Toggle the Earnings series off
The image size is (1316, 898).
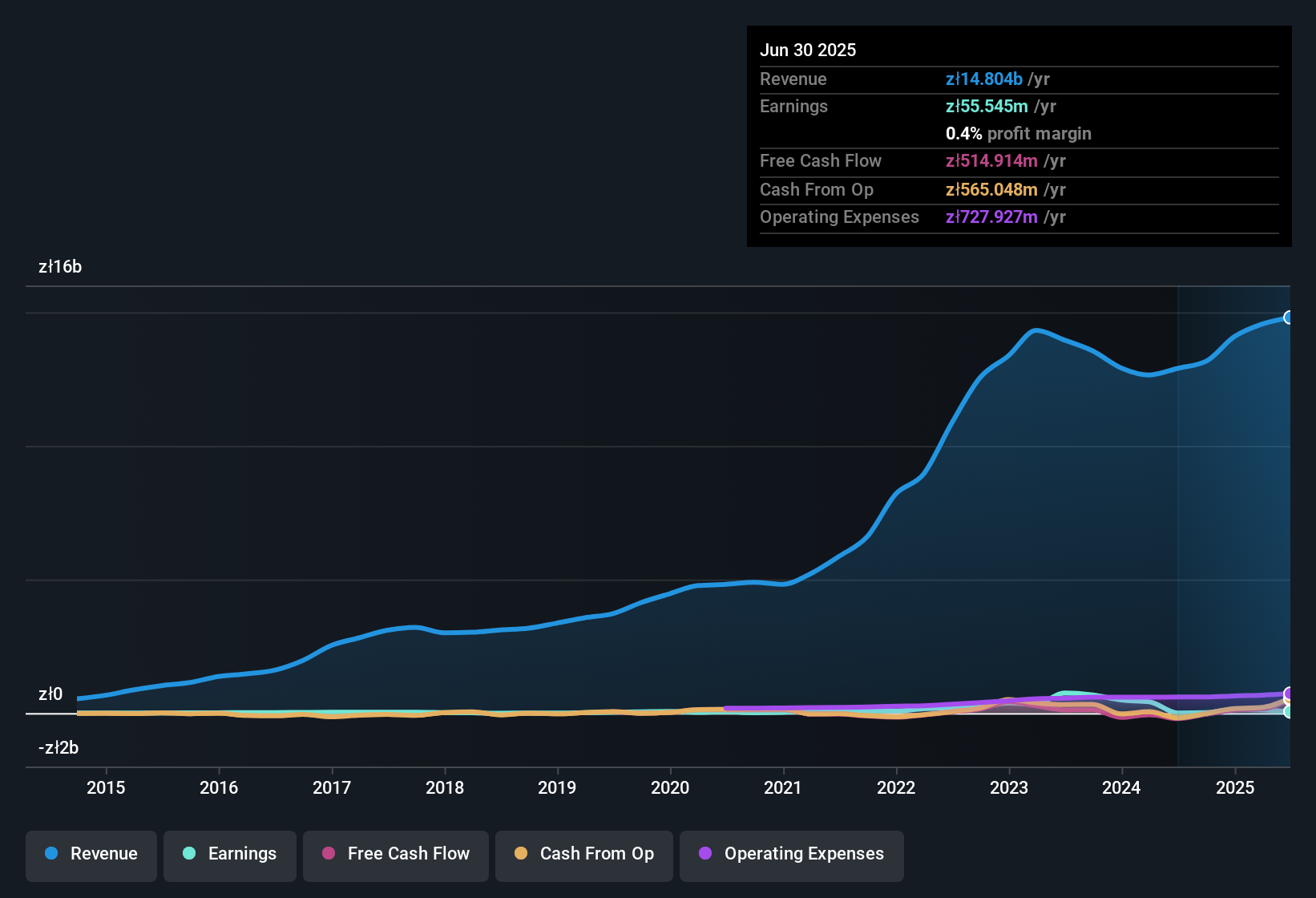pyautogui.click(x=230, y=855)
